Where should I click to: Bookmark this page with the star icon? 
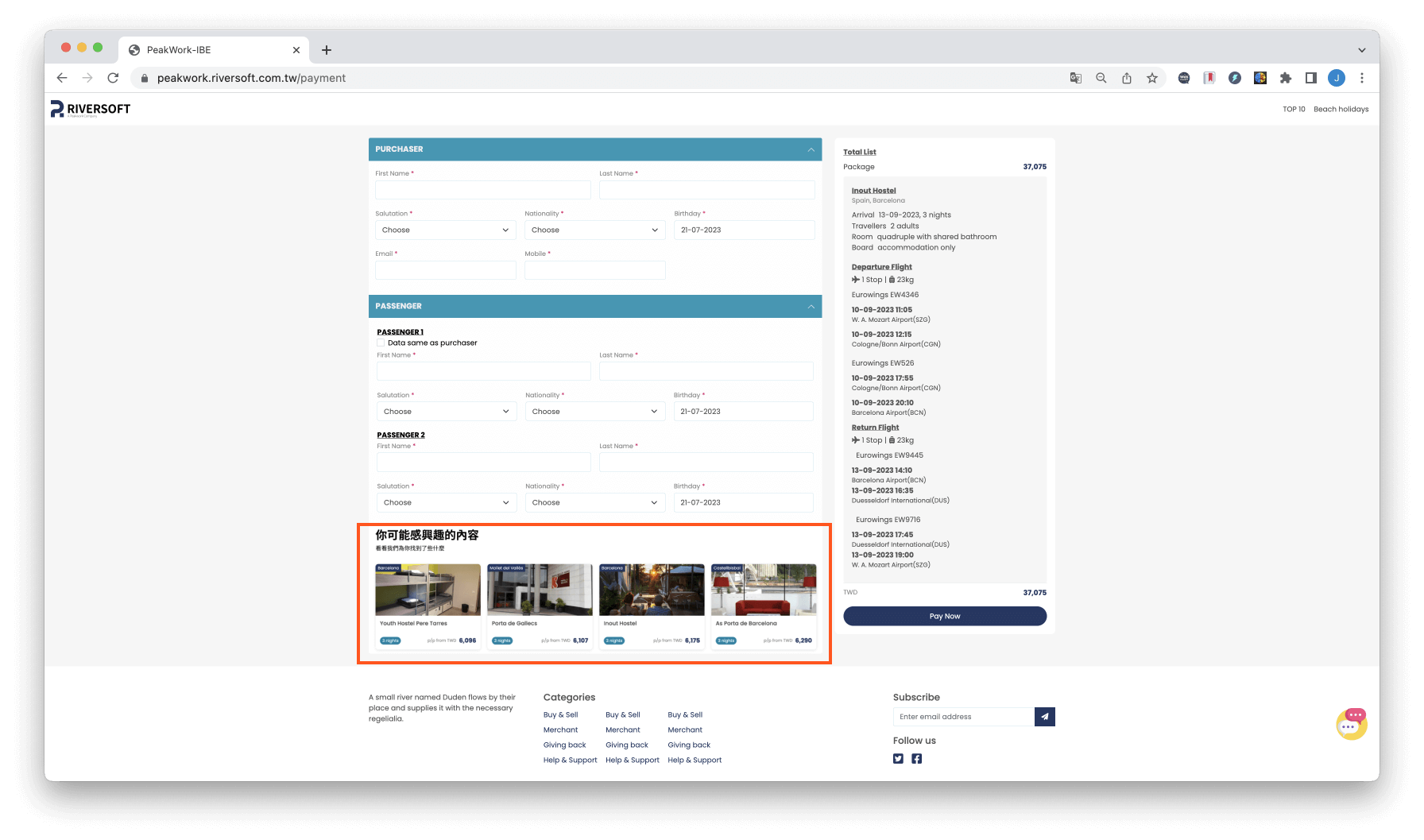click(x=1152, y=78)
